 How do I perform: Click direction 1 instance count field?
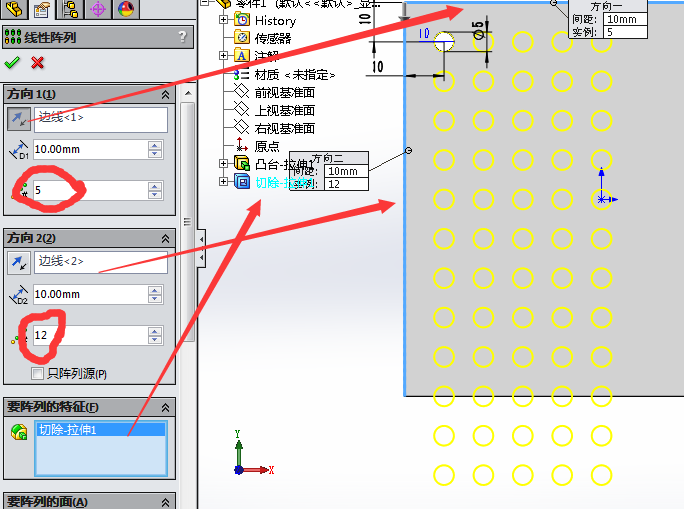pyautogui.click(x=91, y=190)
